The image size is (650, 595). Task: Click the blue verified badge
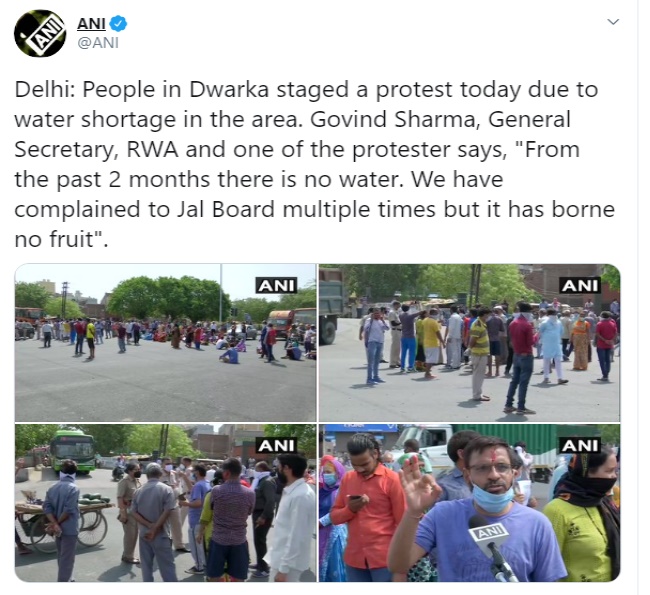pyautogui.click(x=119, y=24)
